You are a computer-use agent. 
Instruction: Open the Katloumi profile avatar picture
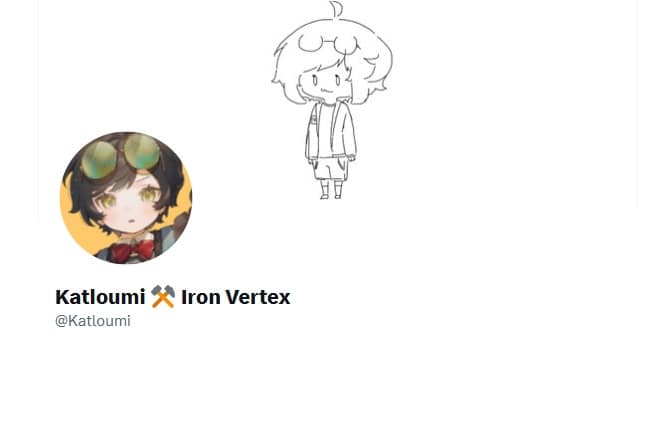126,198
